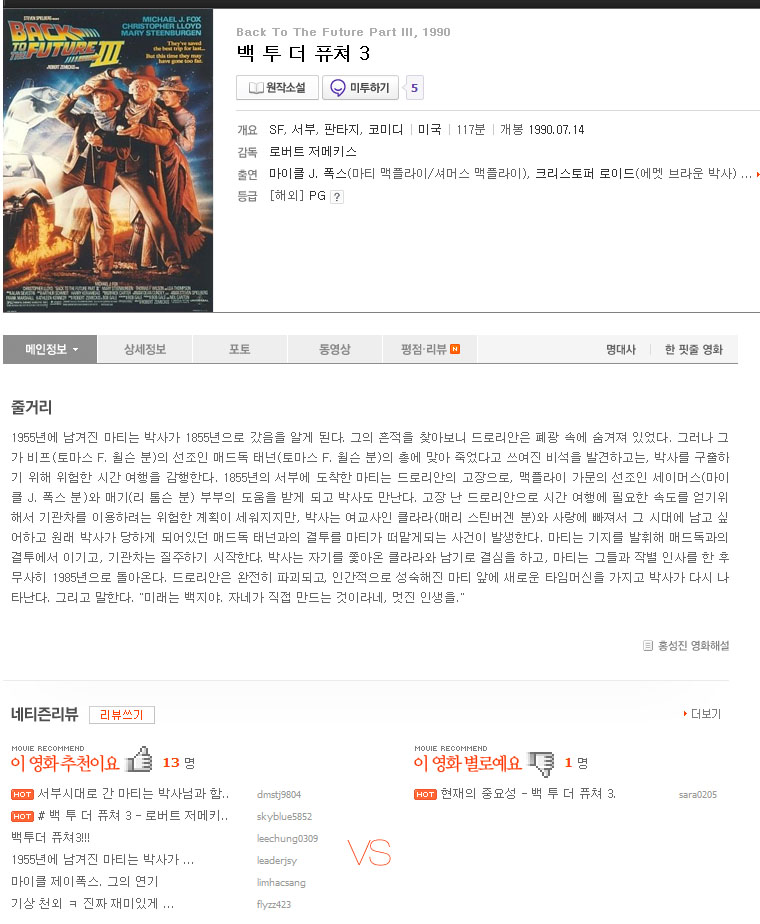Click the 미투하기 speech bubble icon
760x924 pixels.
[x=338, y=88]
